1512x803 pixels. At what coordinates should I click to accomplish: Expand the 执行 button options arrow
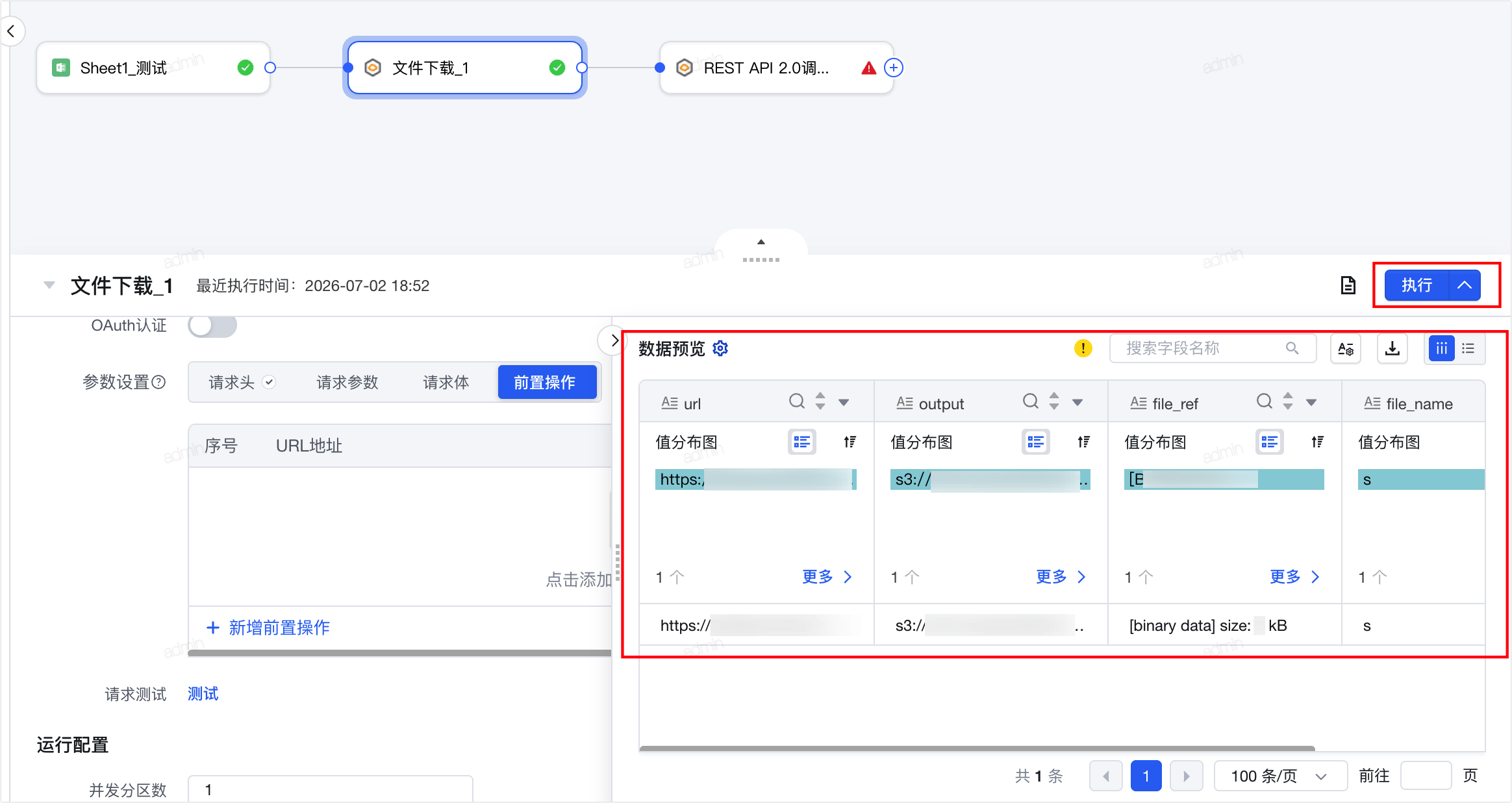click(x=1465, y=285)
